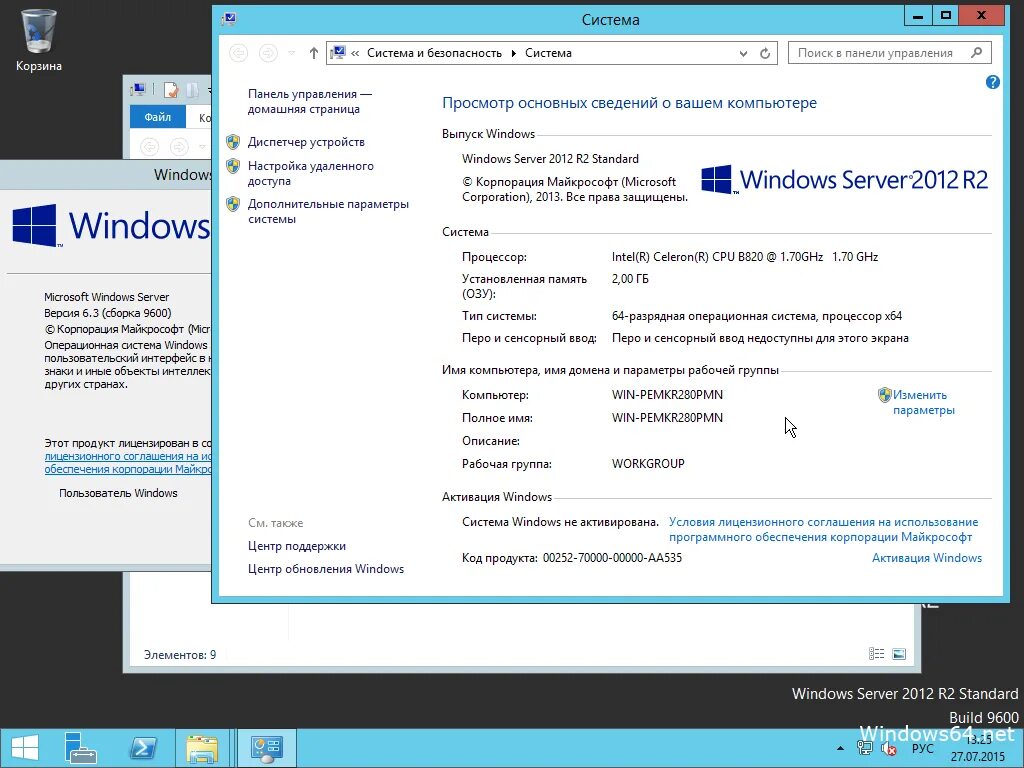
Task: Click the network icon in system tray
Action: (x=865, y=749)
